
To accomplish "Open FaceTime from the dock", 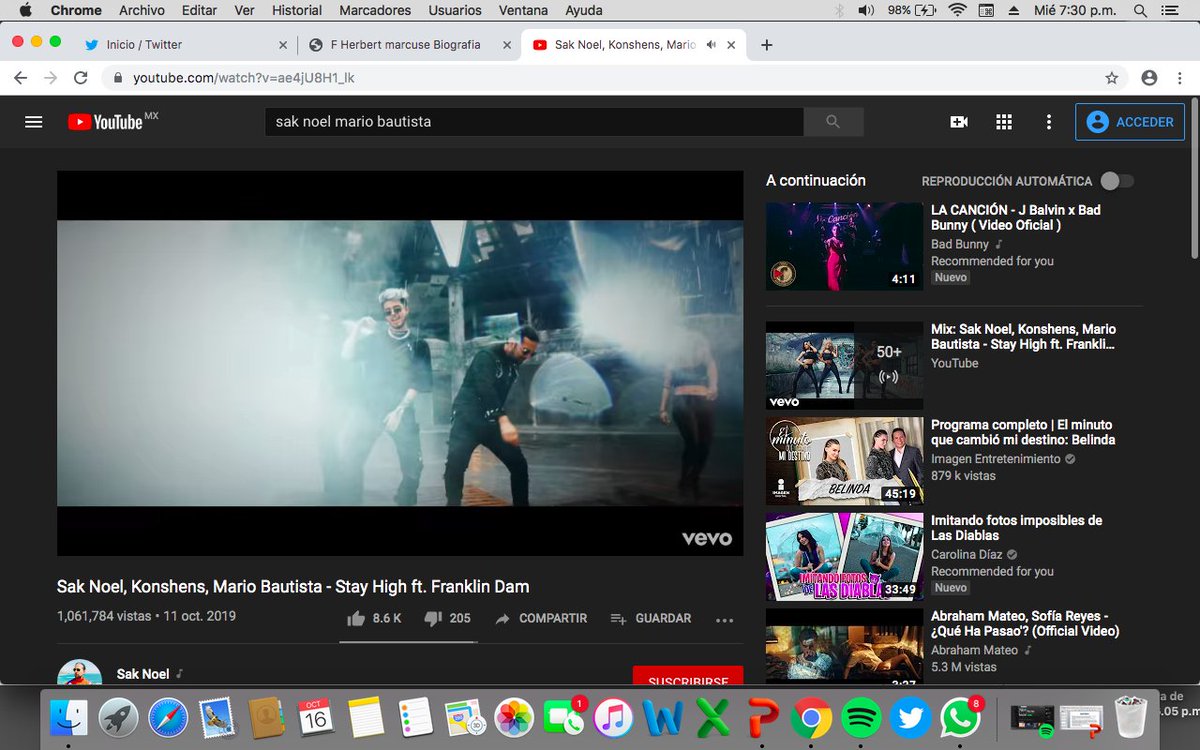I will click(x=564, y=718).
